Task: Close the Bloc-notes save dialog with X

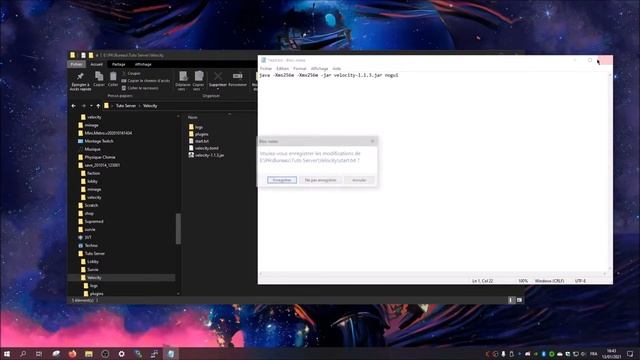Action: (372, 141)
